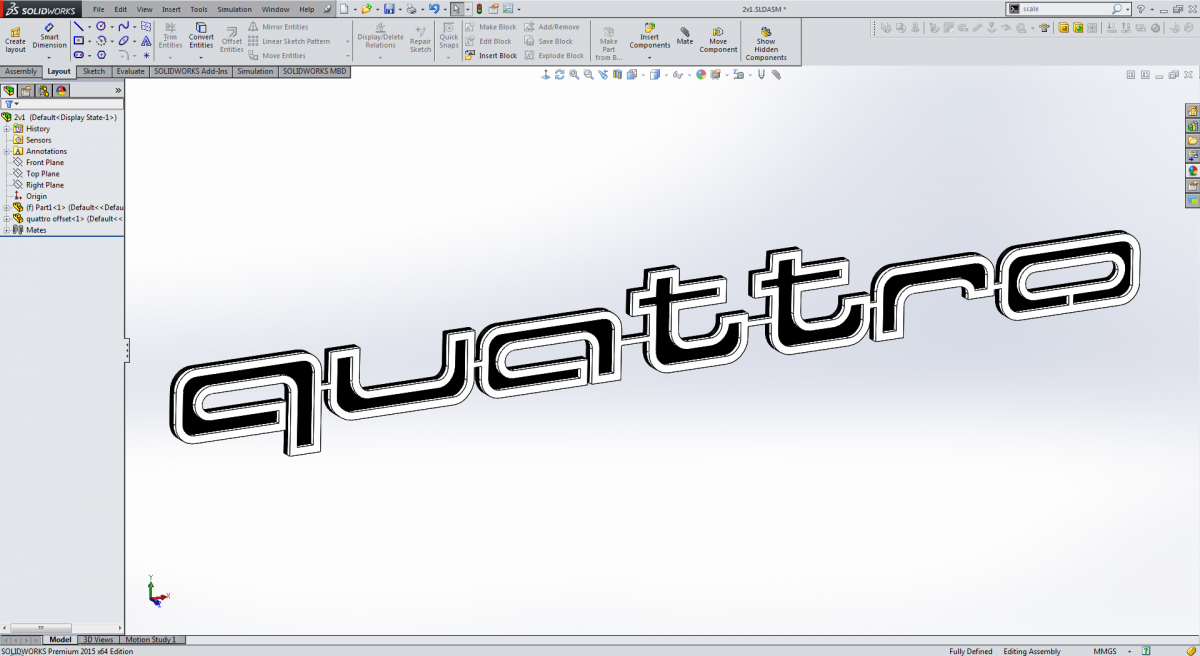Switch to the Evaluate tab
This screenshot has width=1200, height=656.
coord(130,72)
